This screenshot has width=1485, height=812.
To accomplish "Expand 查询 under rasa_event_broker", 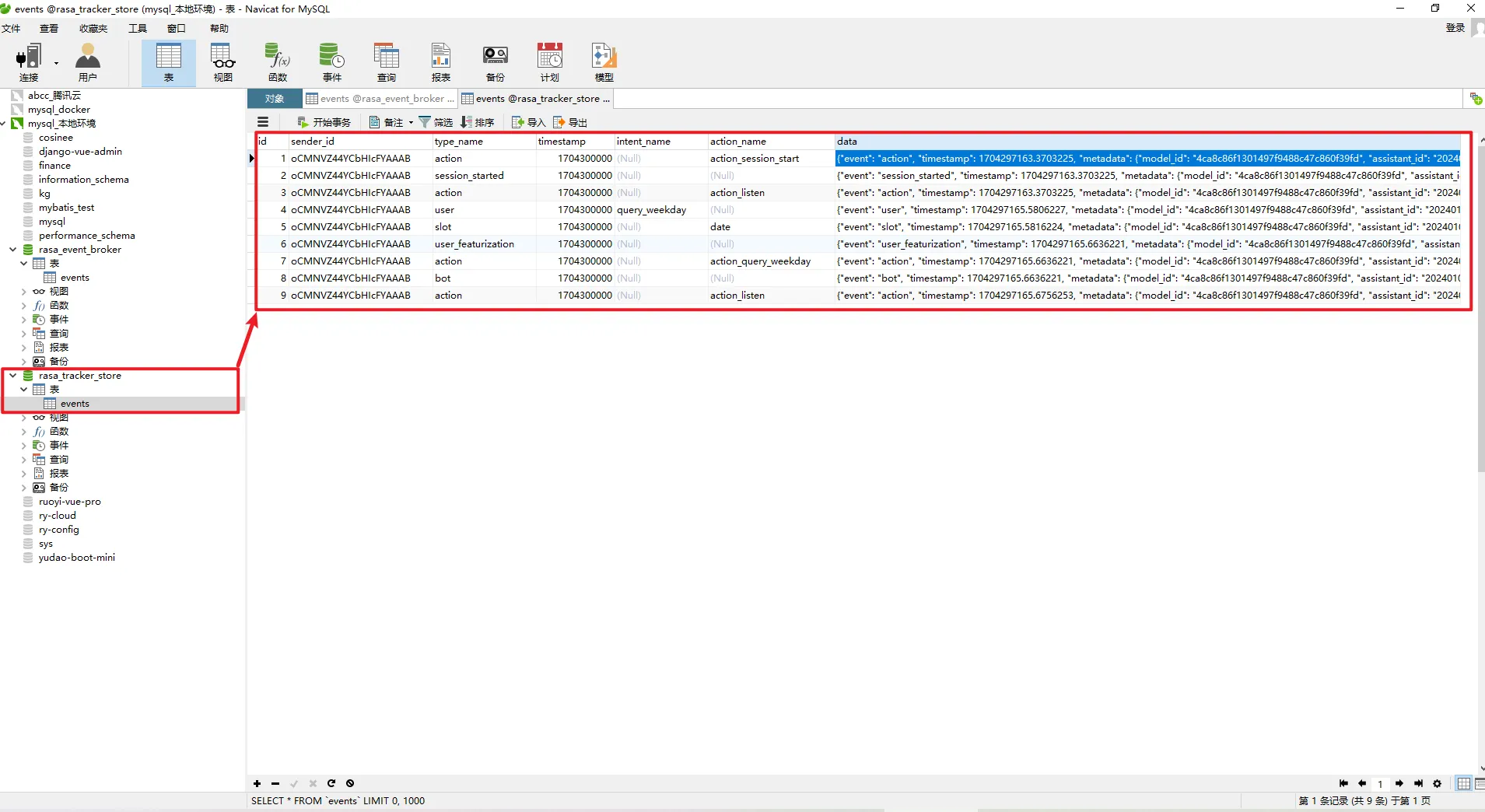I will click(x=24, y=334).
